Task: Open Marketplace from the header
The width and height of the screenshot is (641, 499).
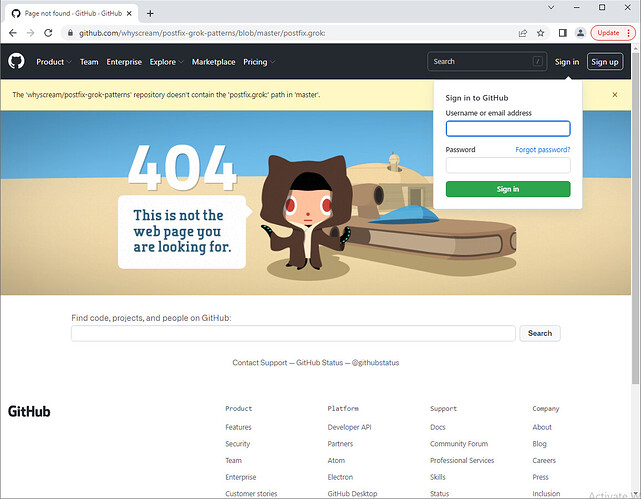Action: pos(213,62)
